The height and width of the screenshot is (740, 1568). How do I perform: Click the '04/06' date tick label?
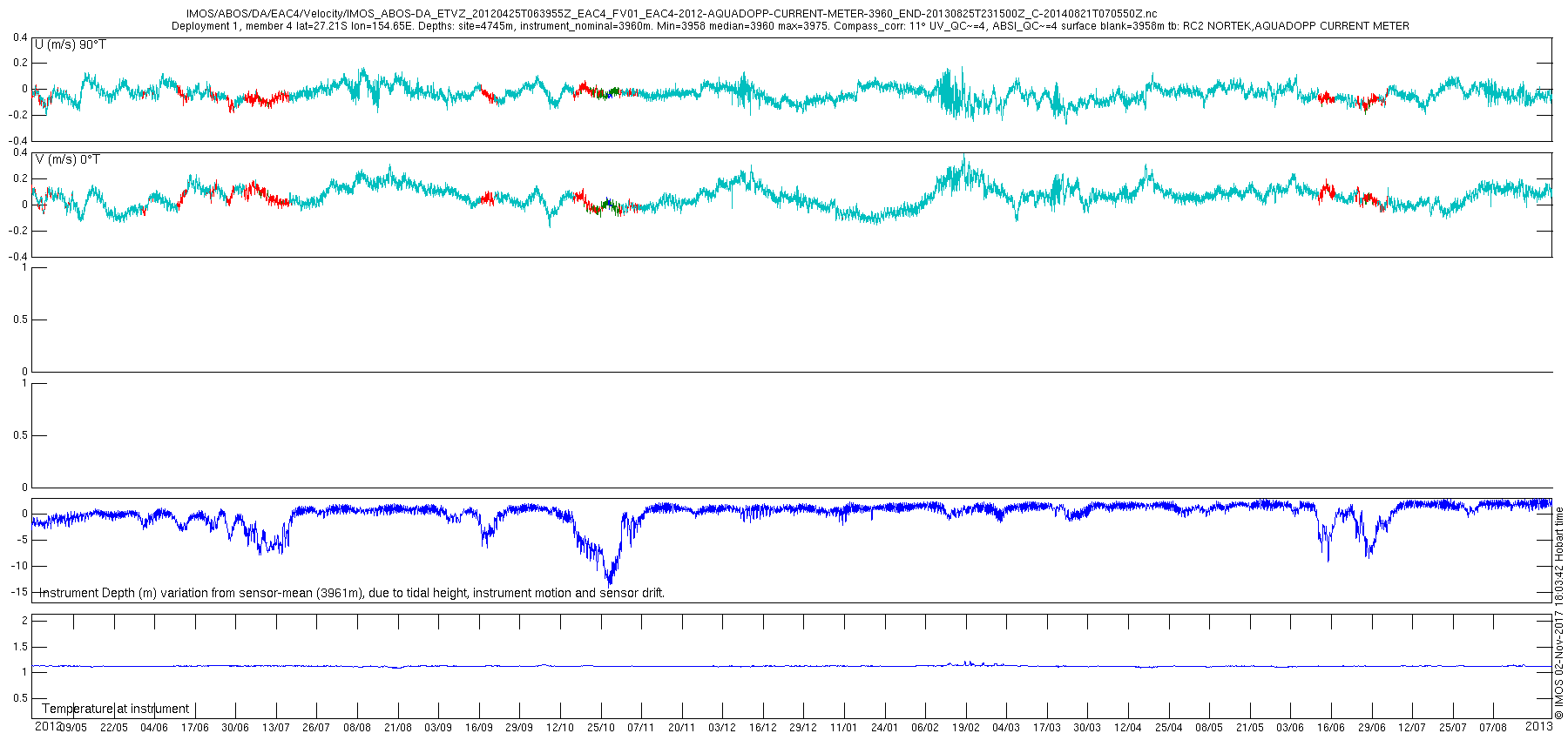point(154,728)
